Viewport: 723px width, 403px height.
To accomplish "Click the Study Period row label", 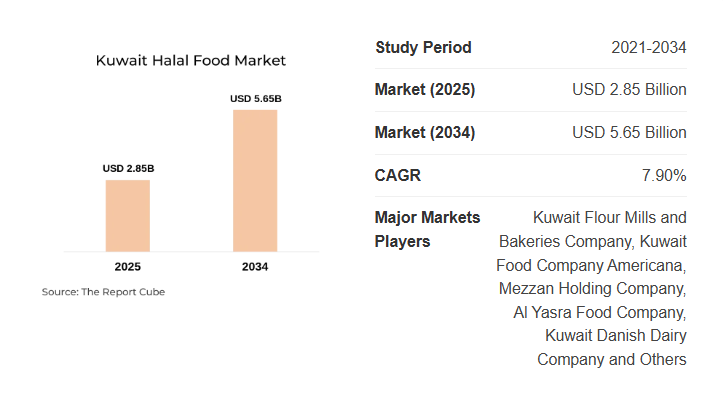I will click(x=423, y=47).
